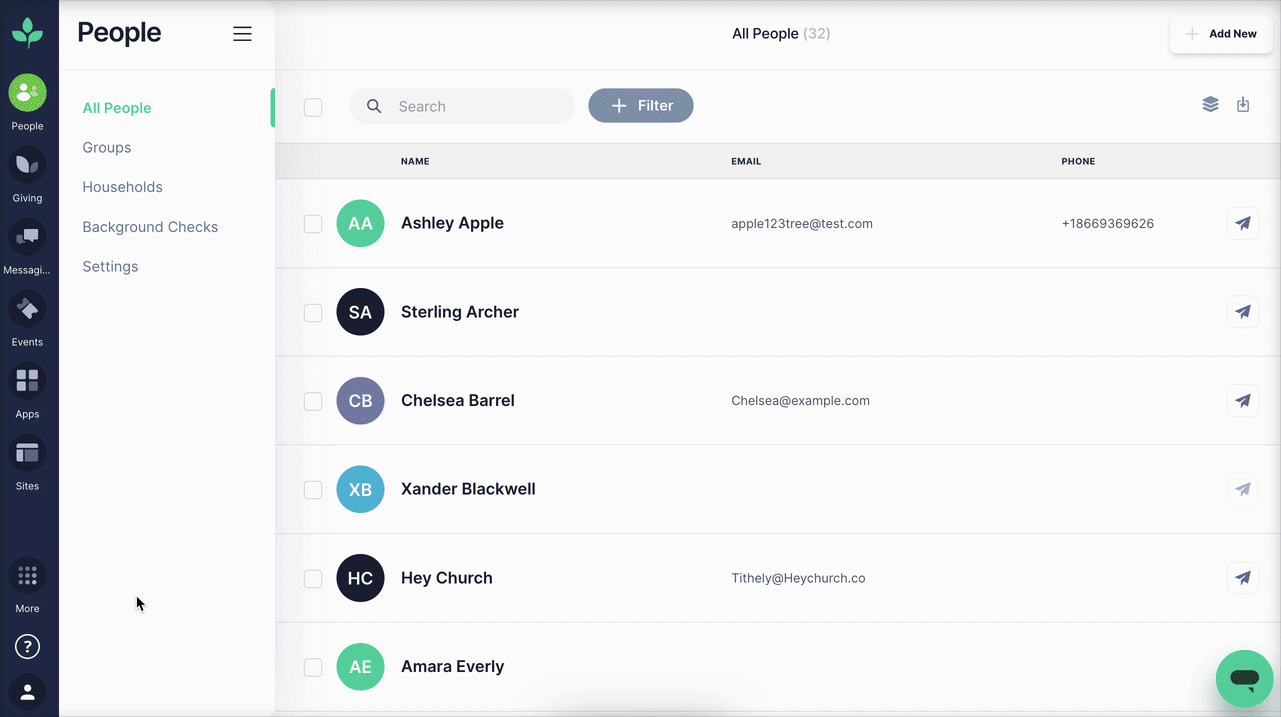Open the Giving section icon
The image size is (1281, 717).
click(27, 165)
